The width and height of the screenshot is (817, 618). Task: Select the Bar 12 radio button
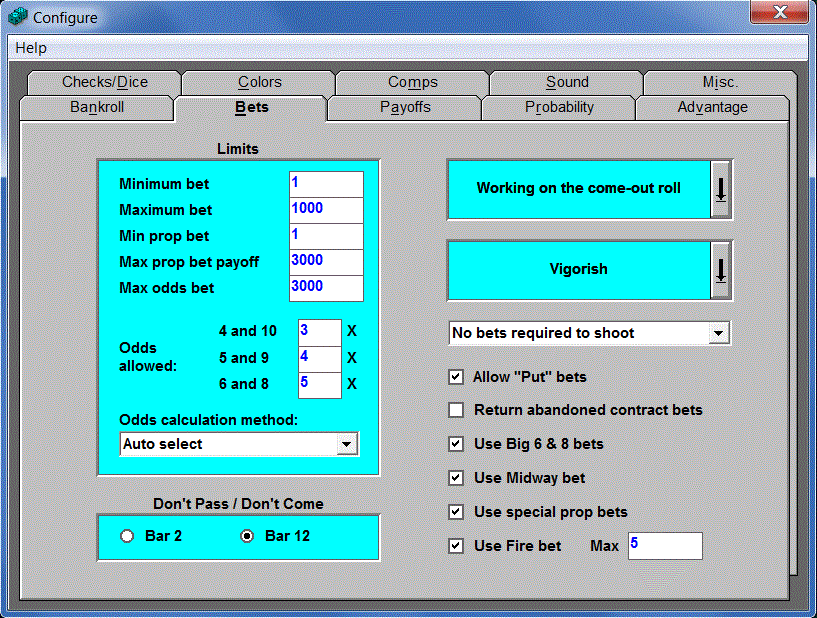(247, 536)
